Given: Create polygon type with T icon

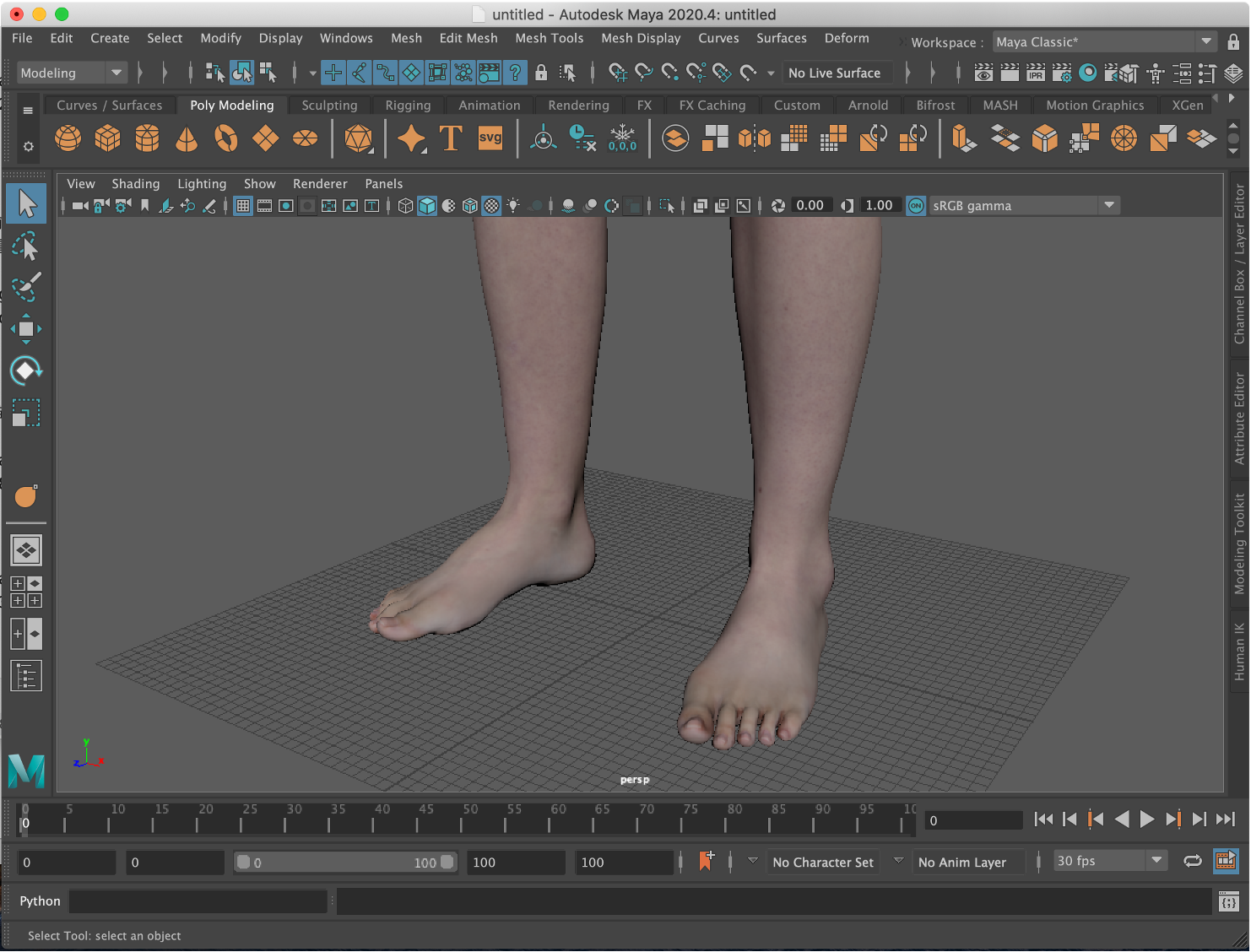Looking at the screenshot, I should click(451, 138).
